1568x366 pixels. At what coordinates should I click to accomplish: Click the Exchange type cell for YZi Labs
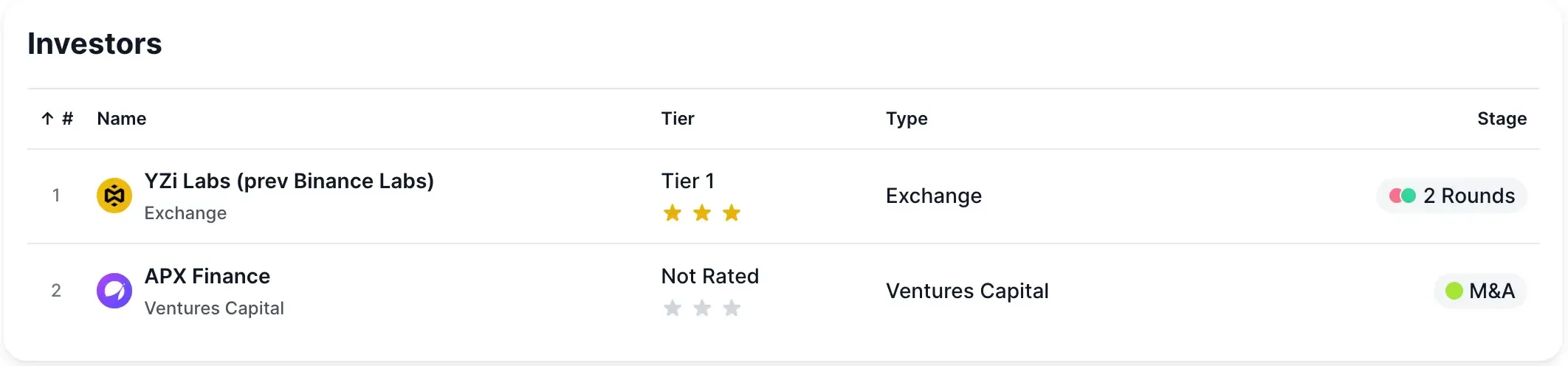coord(934,196)
